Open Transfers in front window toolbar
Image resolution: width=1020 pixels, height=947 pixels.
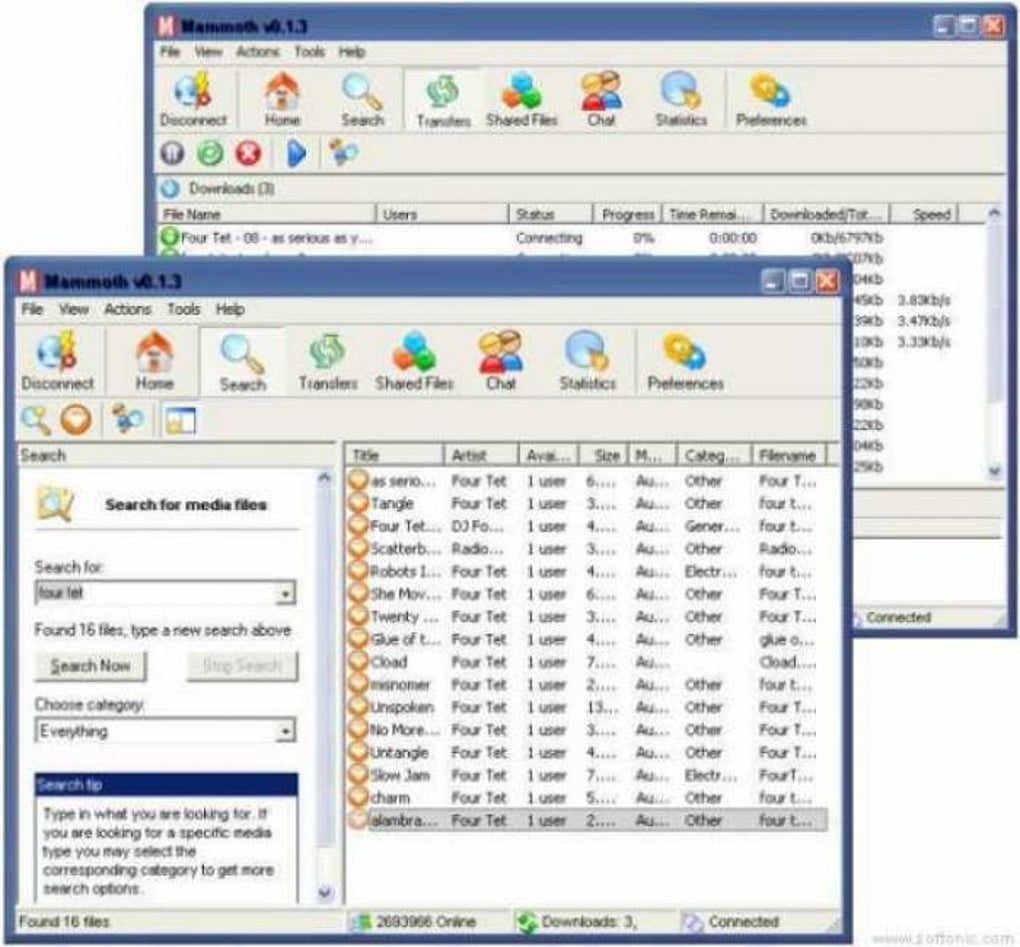(328, 361)
